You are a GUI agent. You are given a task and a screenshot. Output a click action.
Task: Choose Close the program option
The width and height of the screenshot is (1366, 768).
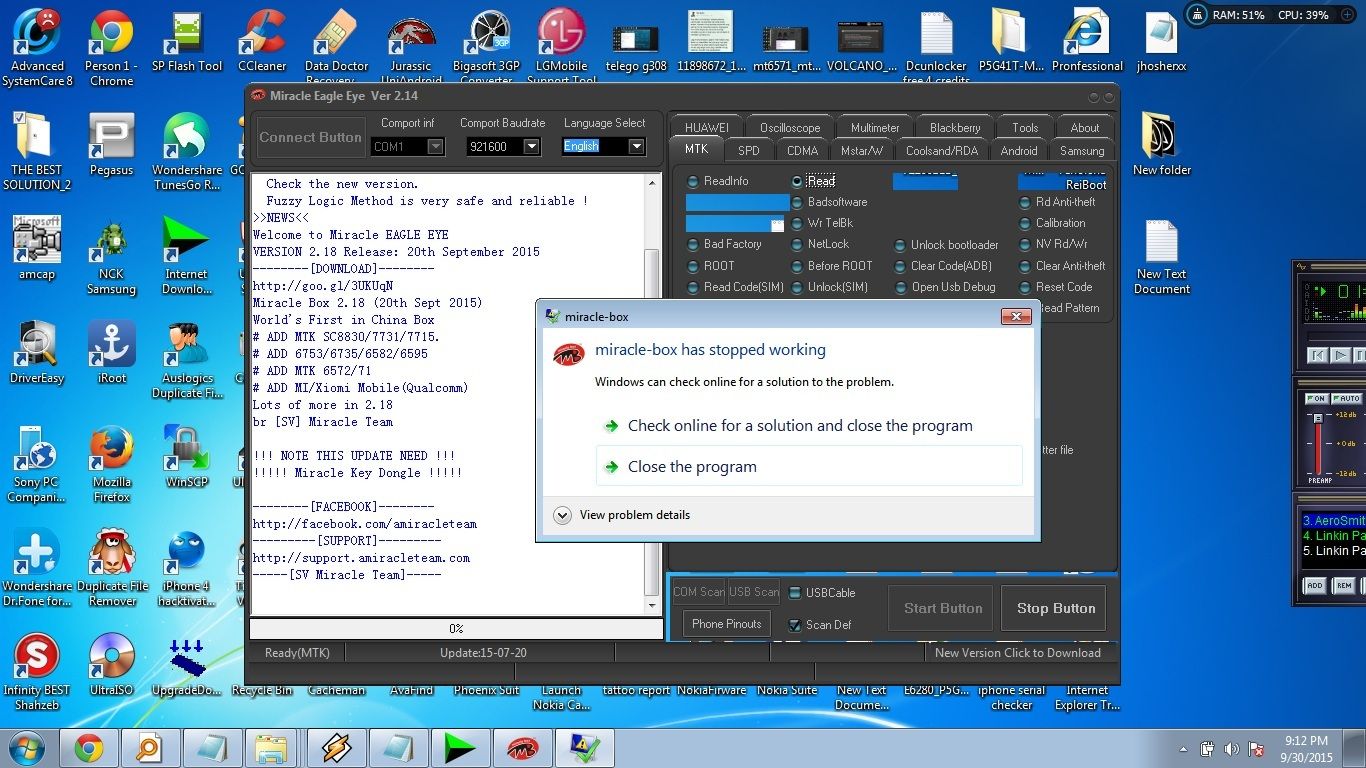pyautogui.click(x=692, y=467)
